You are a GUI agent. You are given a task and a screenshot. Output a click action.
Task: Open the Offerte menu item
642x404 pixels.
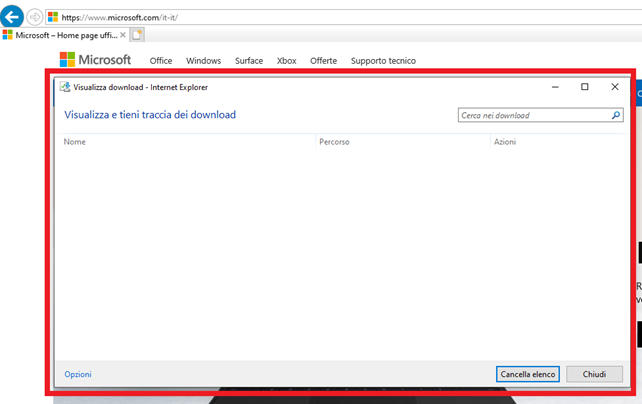pyautogui.click(x=323, y=61)
